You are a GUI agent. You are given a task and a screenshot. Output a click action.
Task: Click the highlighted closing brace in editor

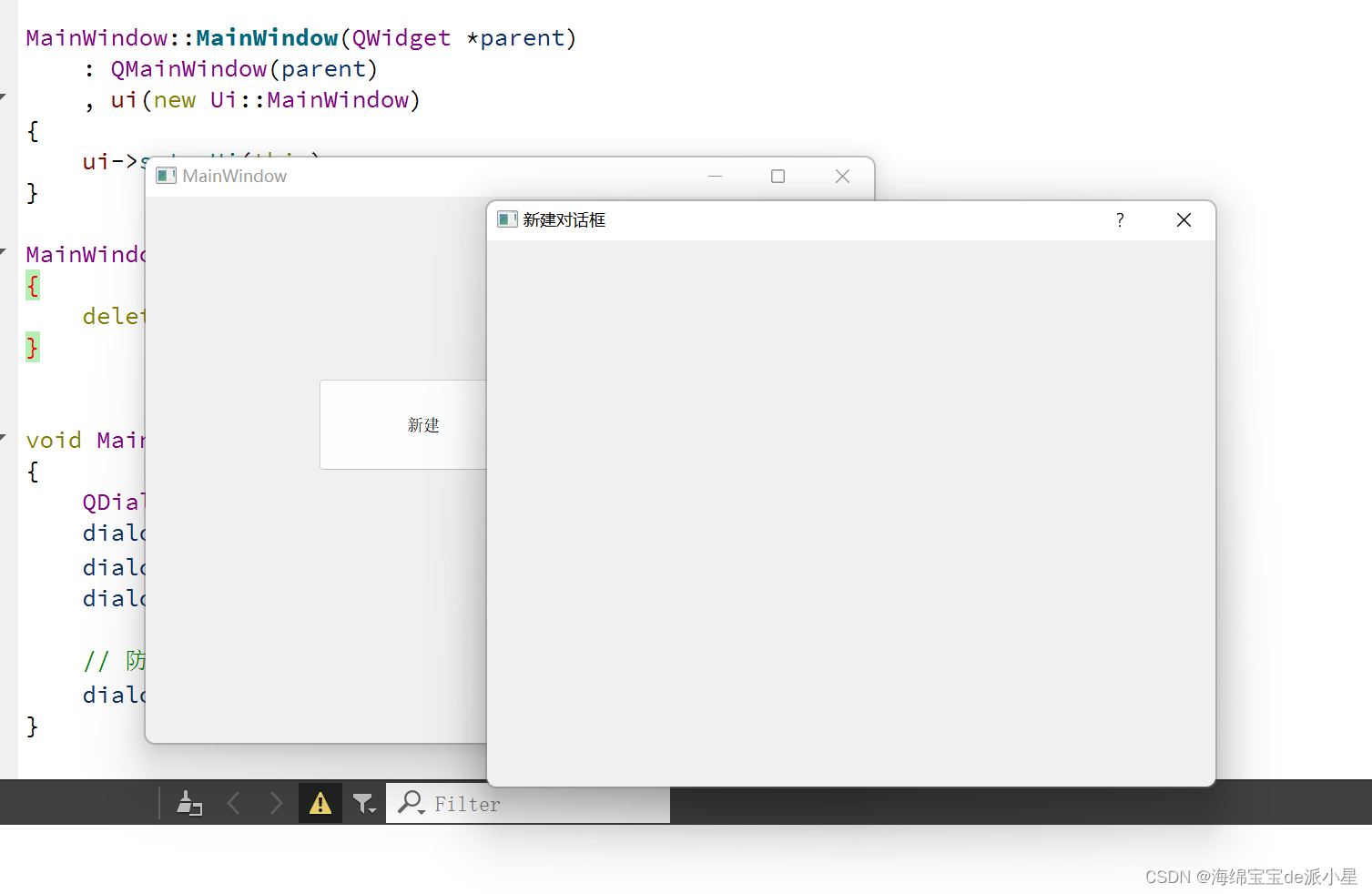pos(33,348)
